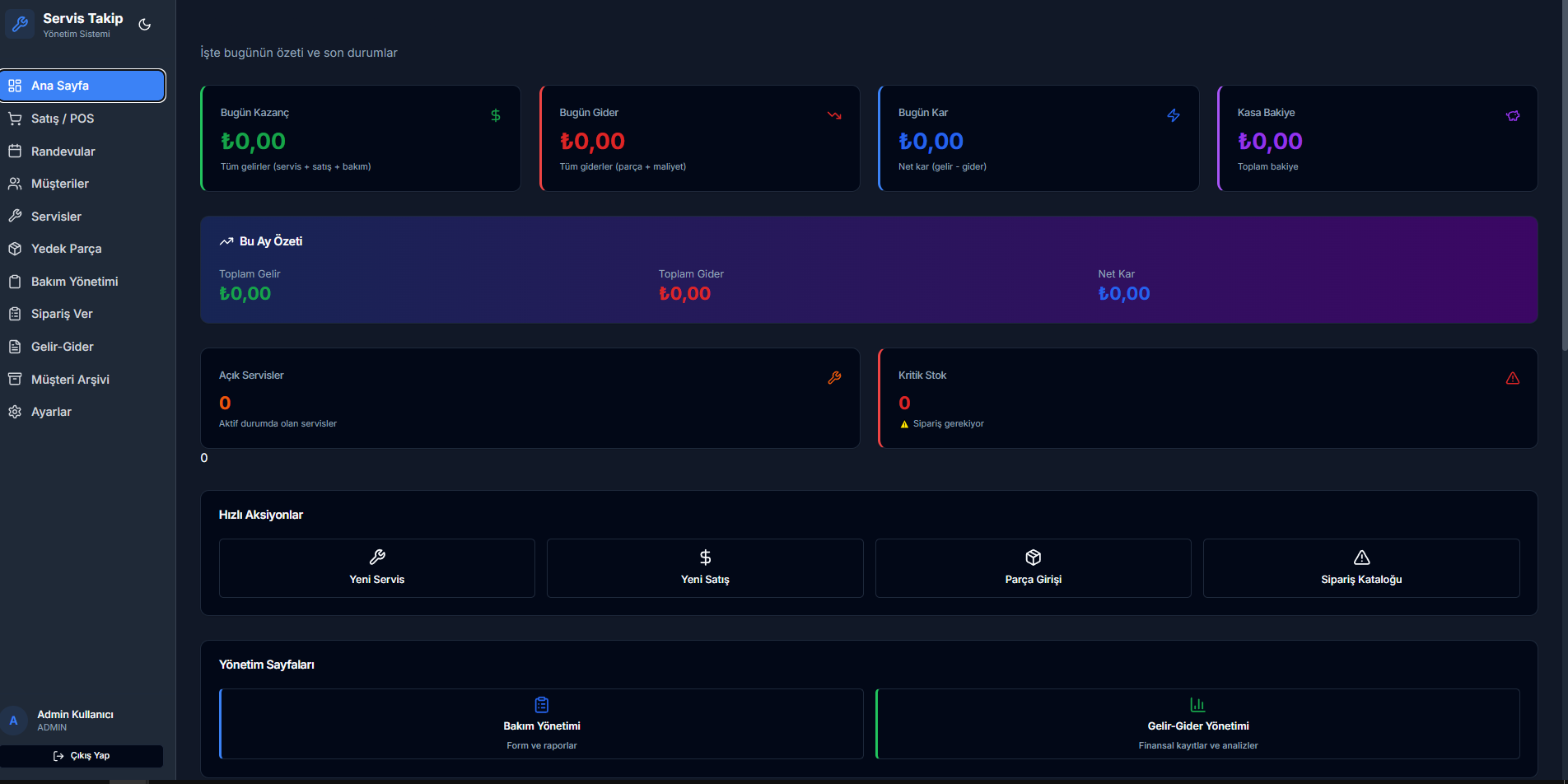
Task: Click the Bugün Kar ₺0,00 value
Action: pyautogui.click(x=931, y=142)
